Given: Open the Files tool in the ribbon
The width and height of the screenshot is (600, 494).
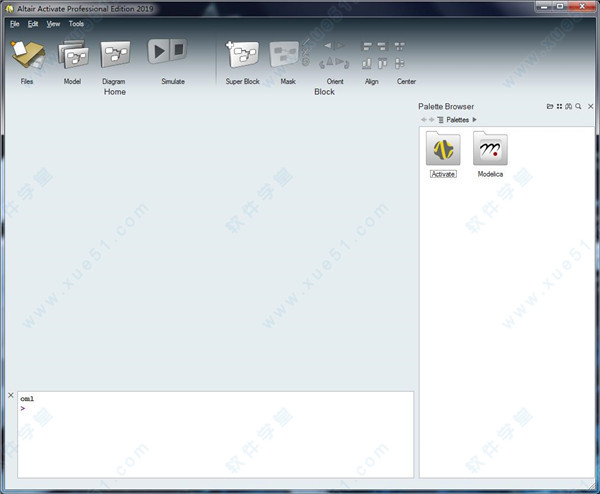Looking at the screenshot, I should [x=27, y=56].
